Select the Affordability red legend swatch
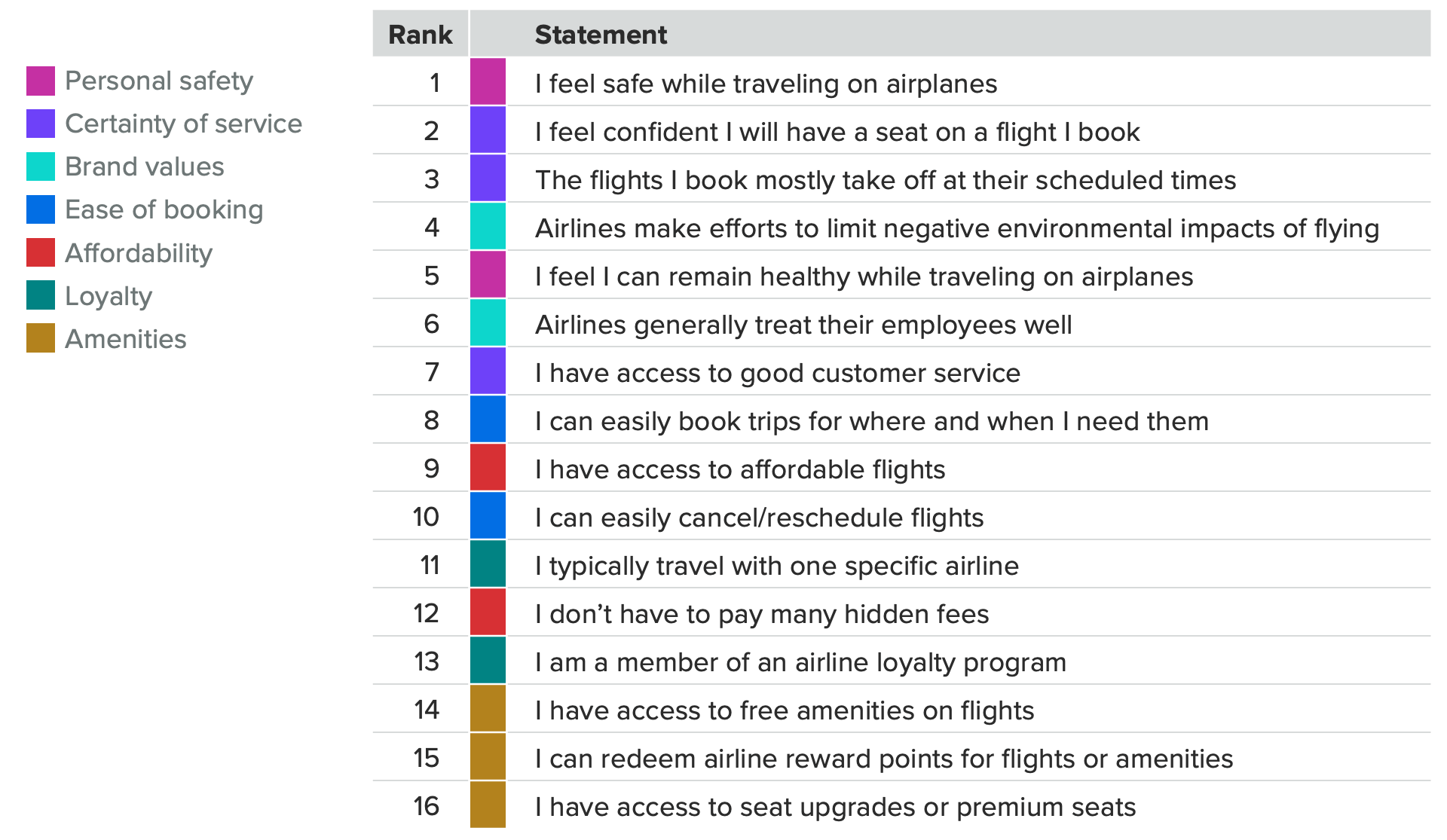 tap(41, 252)
